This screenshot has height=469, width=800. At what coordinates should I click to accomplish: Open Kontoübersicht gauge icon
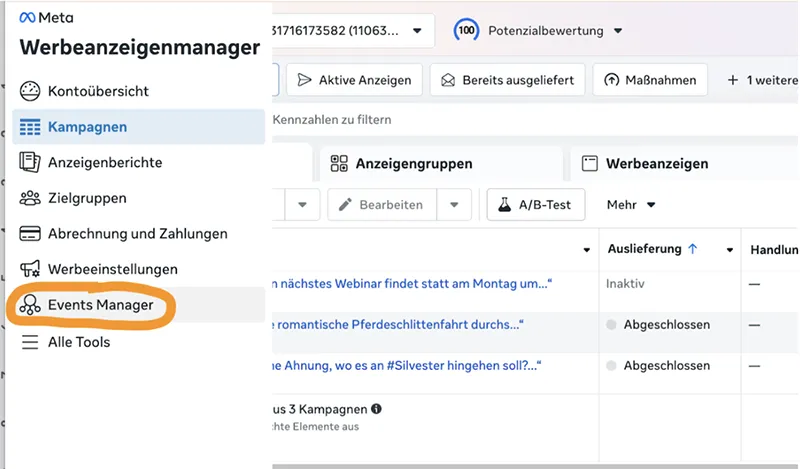30,91
